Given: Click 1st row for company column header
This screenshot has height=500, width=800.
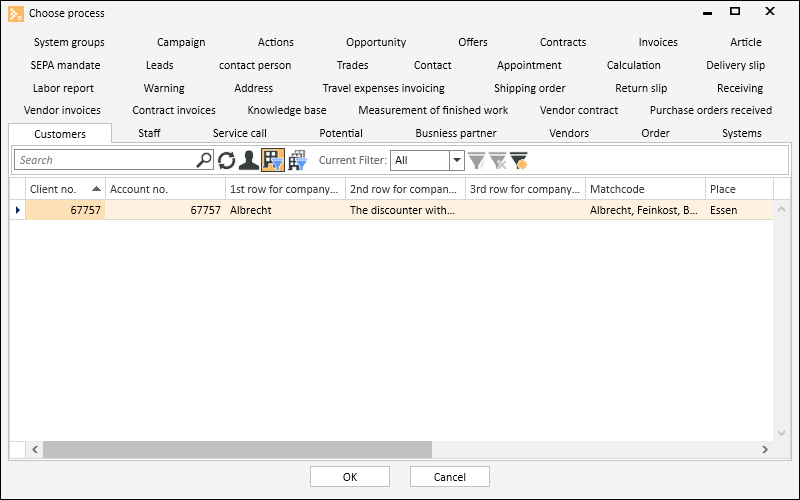Looking at the screenshot, I should tap(285, 189).
